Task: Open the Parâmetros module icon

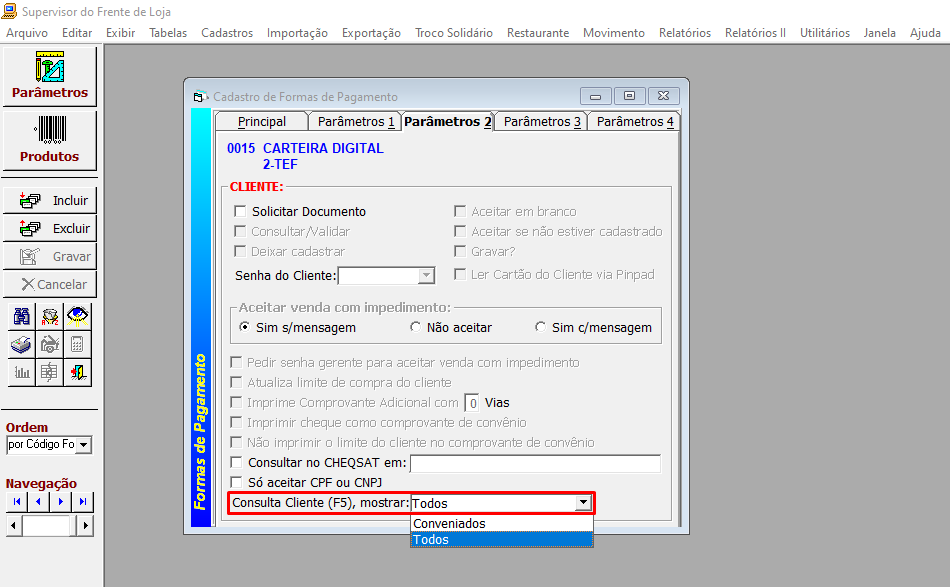Action: point(50,76)
